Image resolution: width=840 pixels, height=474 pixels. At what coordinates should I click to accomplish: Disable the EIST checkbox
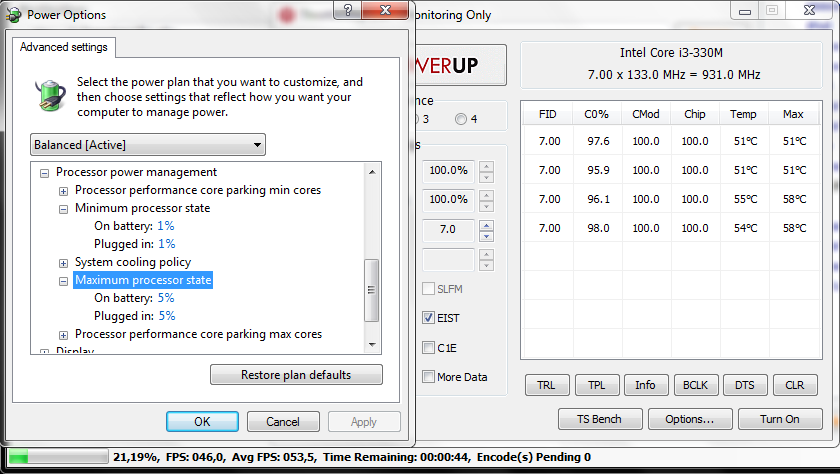(x=428, y=318)
